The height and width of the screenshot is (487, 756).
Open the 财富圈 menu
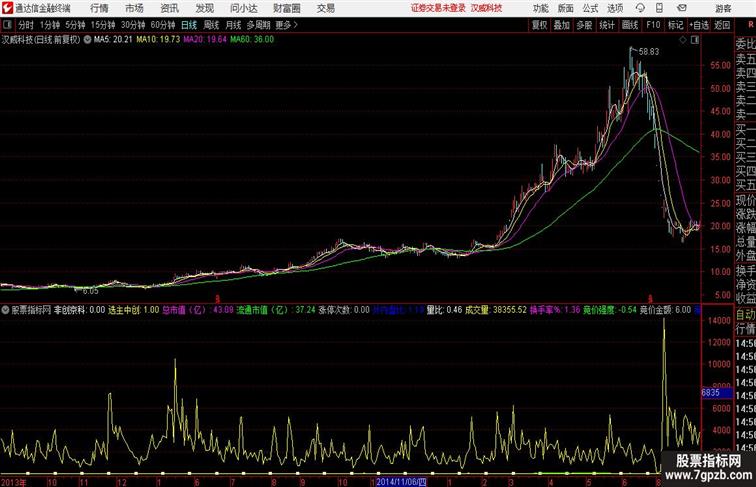(x=286, y=8)
